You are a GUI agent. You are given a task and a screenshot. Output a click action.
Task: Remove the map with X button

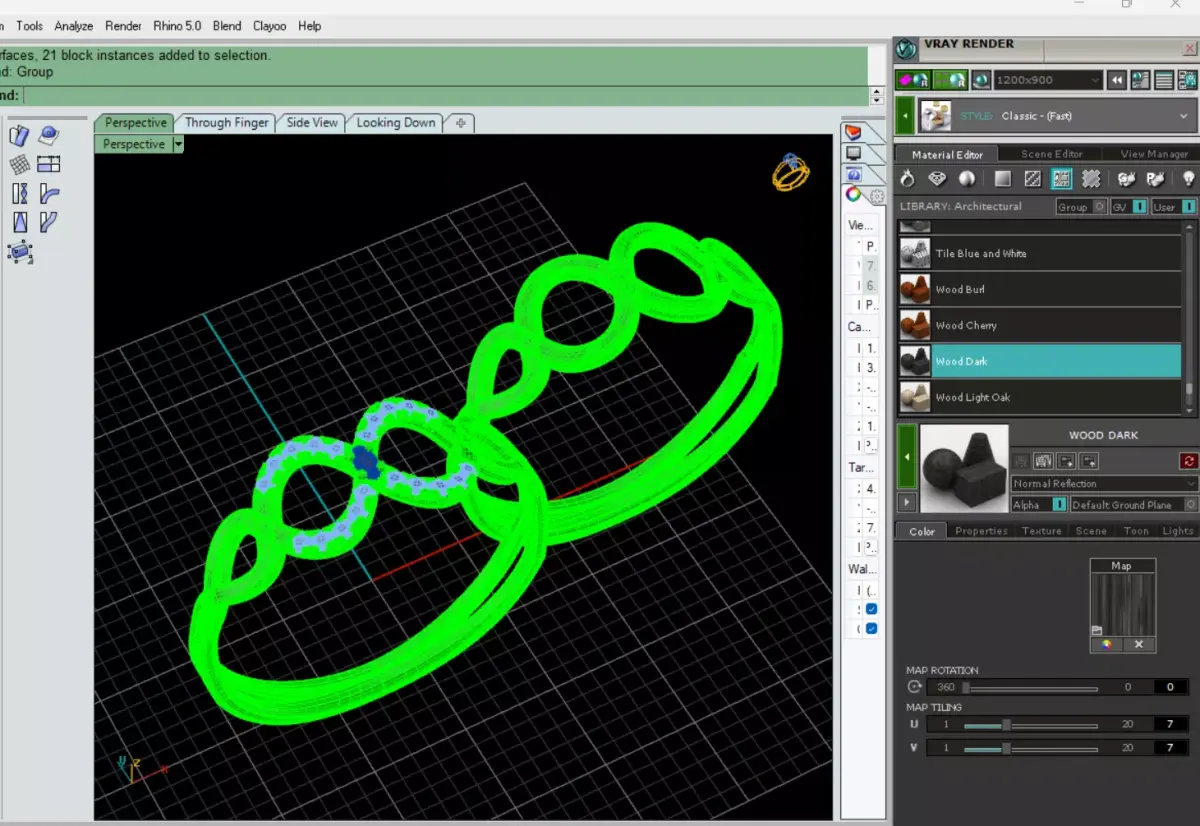[1139, 645]
